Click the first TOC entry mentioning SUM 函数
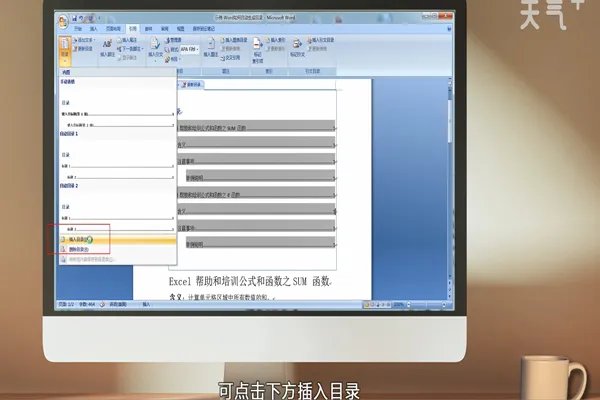The image size is (600, 400). (x=256, y=126)
